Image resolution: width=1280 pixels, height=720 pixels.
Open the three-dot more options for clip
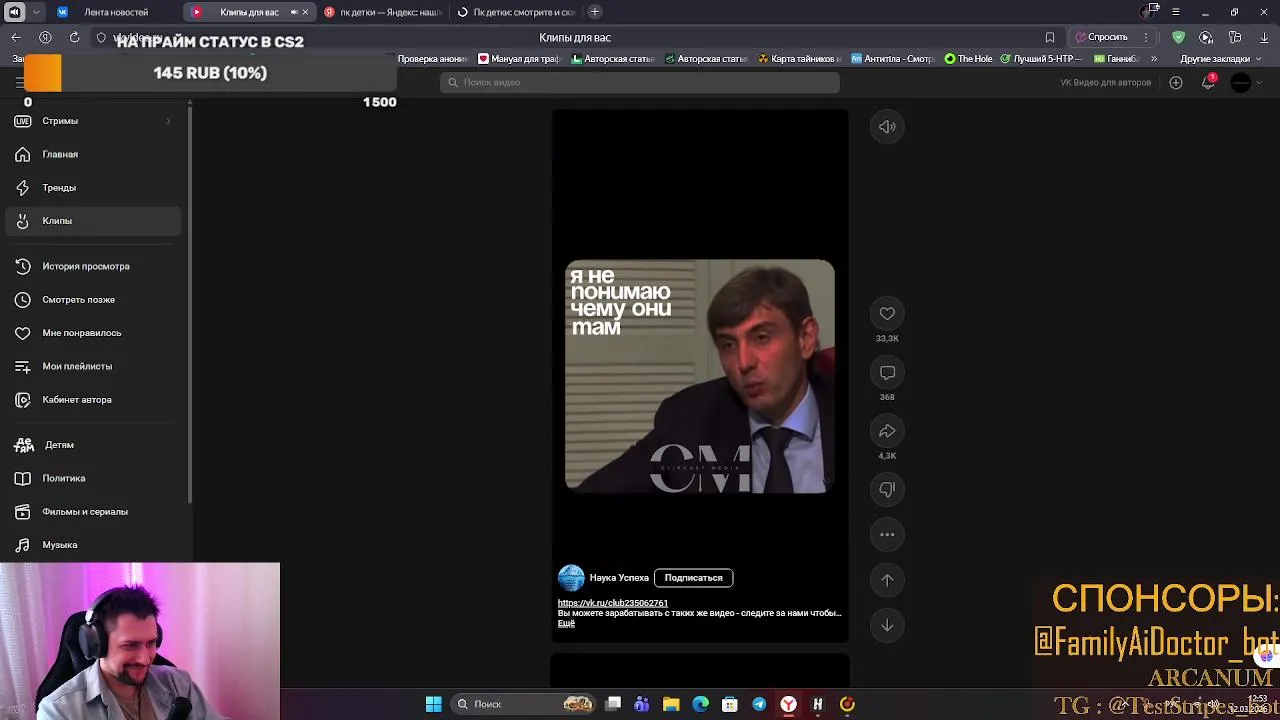pyautogui.click(x=887, y=534)
